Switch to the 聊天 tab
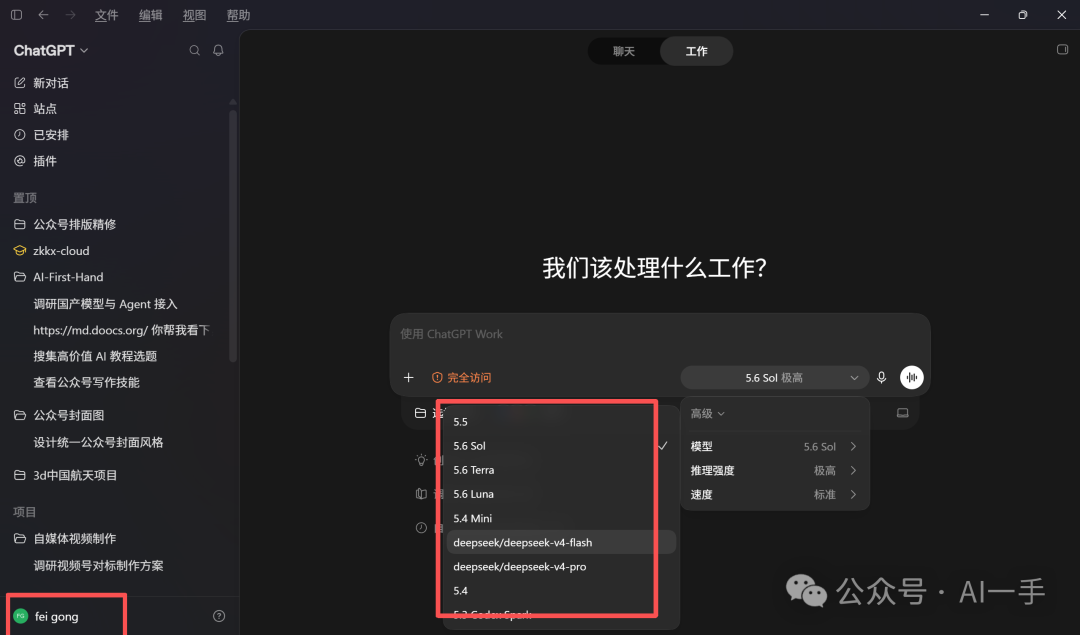The image size is (1080, 635). (624, 51)
